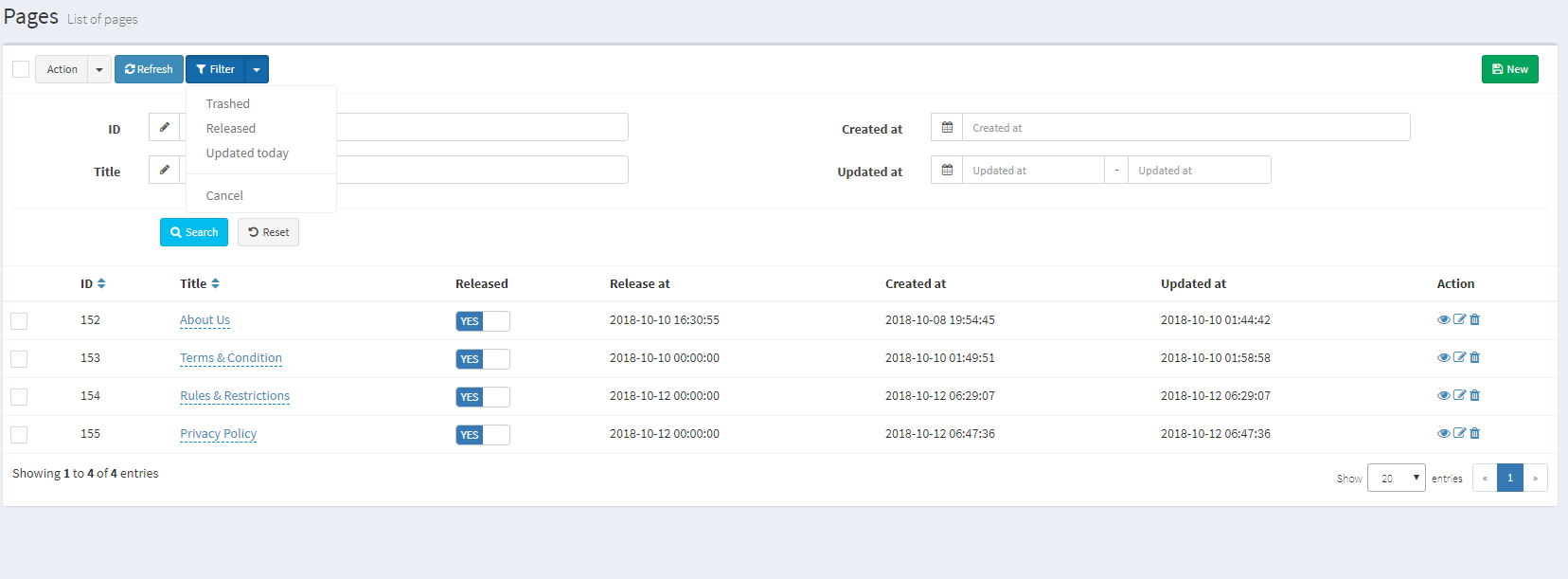Click the trash icon for Privacy Policy
Image resolution: width=1568 pixels, height=579 pixels.
[1474, 433]
